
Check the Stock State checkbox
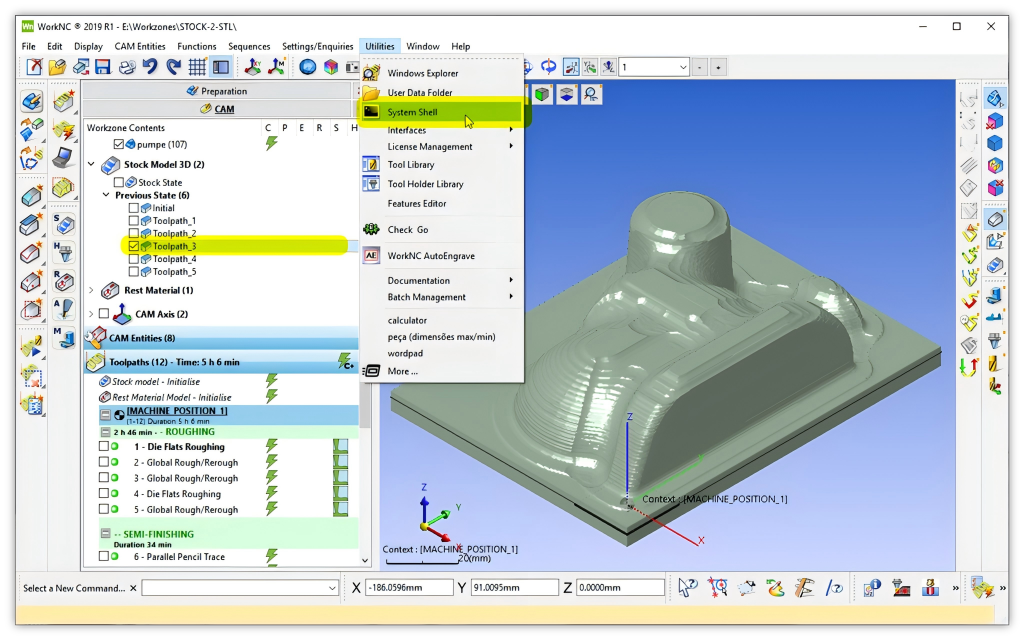(x=119, y=182)
